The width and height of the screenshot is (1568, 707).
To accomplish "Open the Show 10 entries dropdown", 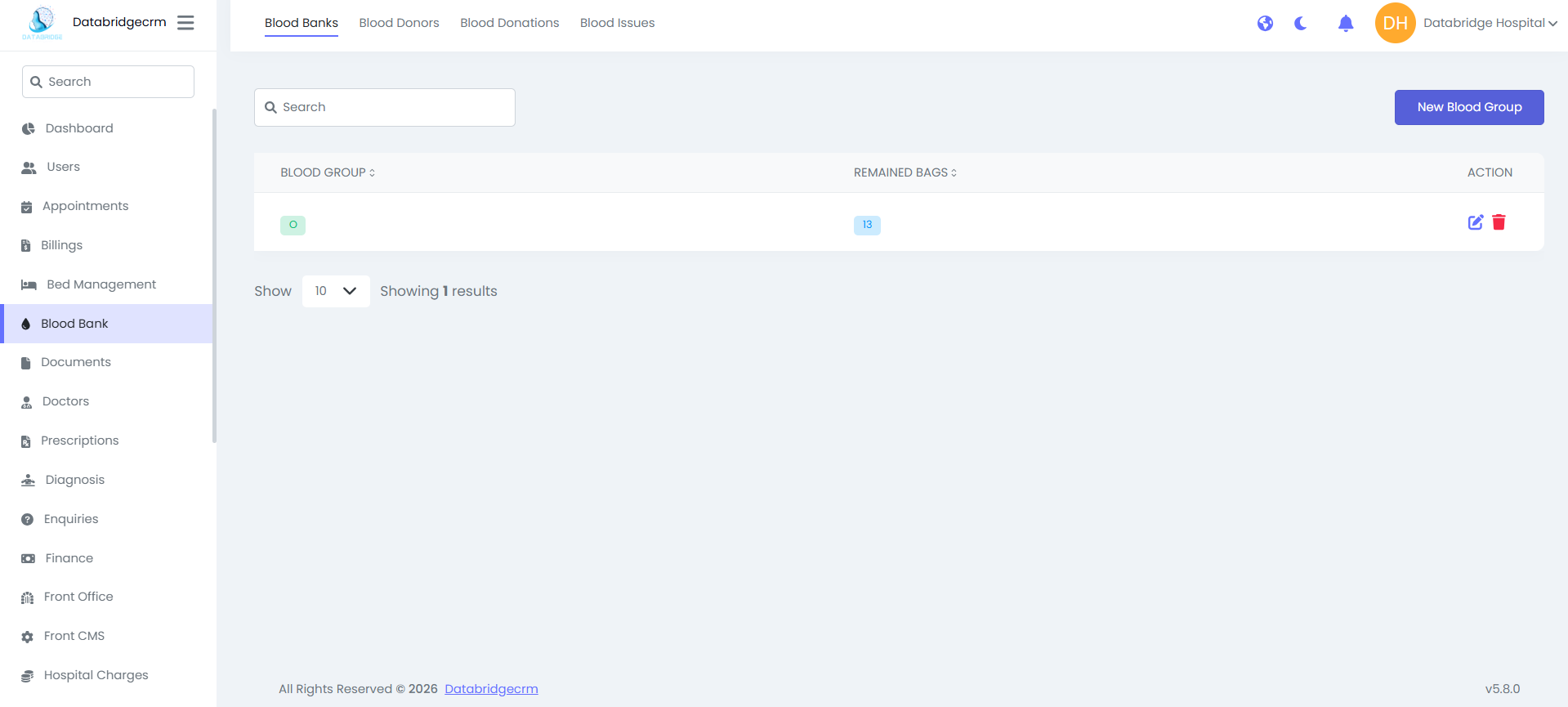I will (x=336, y=291).
